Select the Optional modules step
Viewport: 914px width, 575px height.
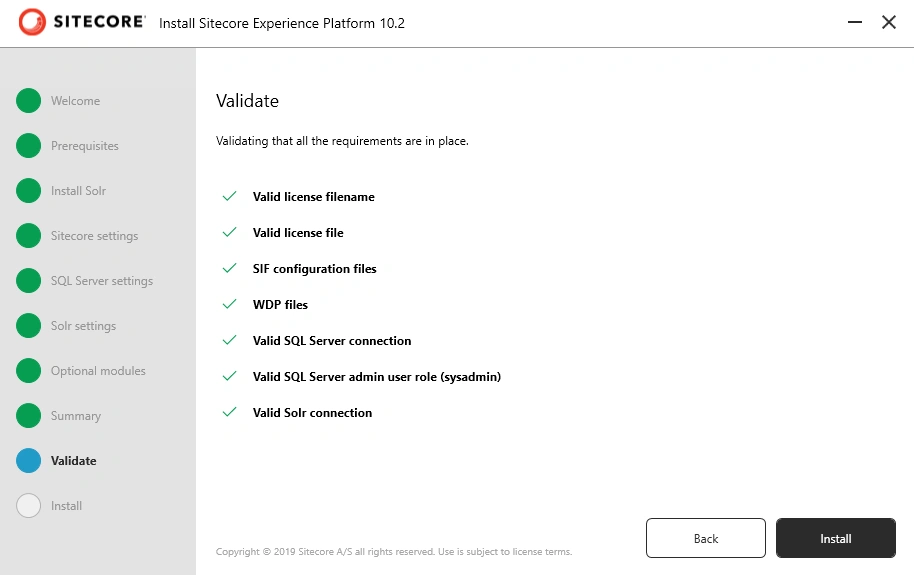98,370
